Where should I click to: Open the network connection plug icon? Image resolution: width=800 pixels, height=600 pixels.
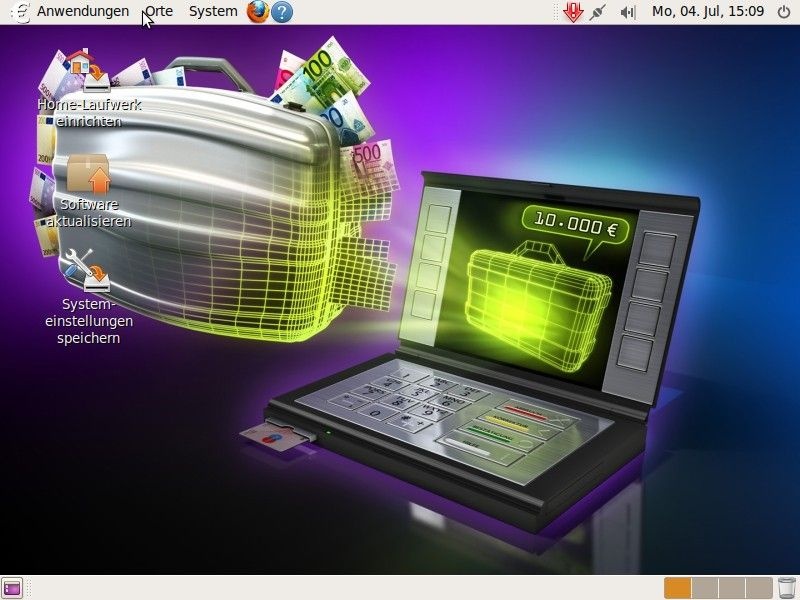(x=597, y=12)
